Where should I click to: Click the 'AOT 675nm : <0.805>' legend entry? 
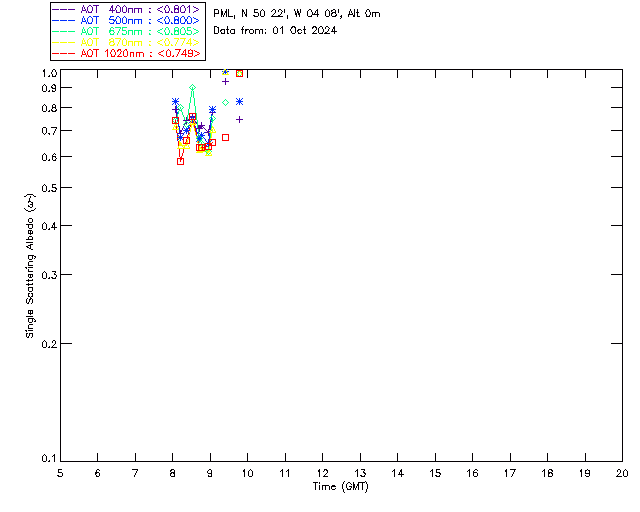tap(127, 31)
